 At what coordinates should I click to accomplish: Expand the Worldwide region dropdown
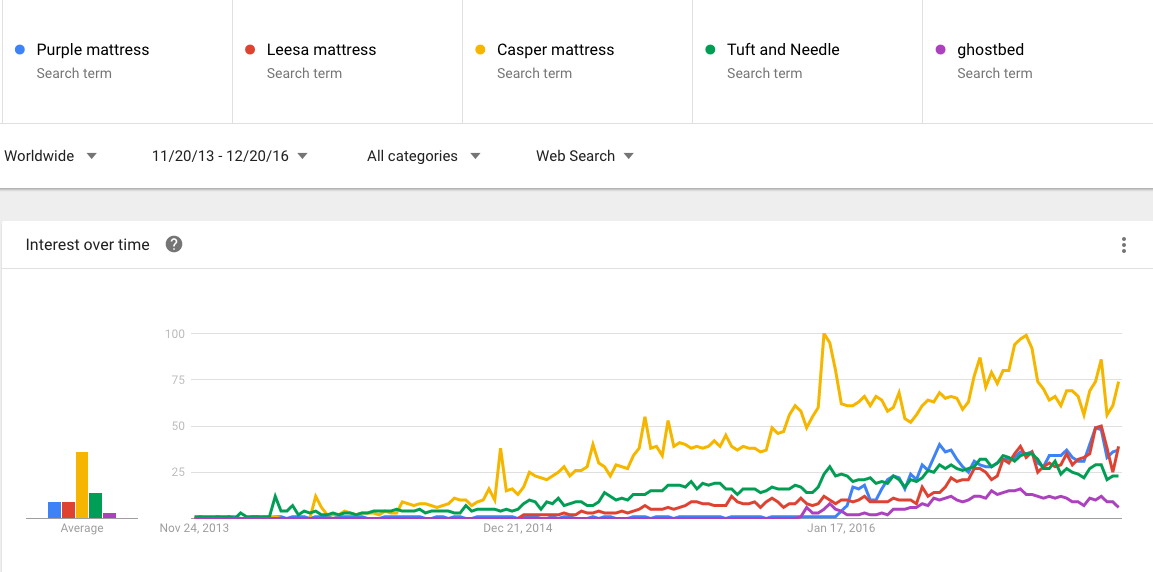(x=50, y=156)
